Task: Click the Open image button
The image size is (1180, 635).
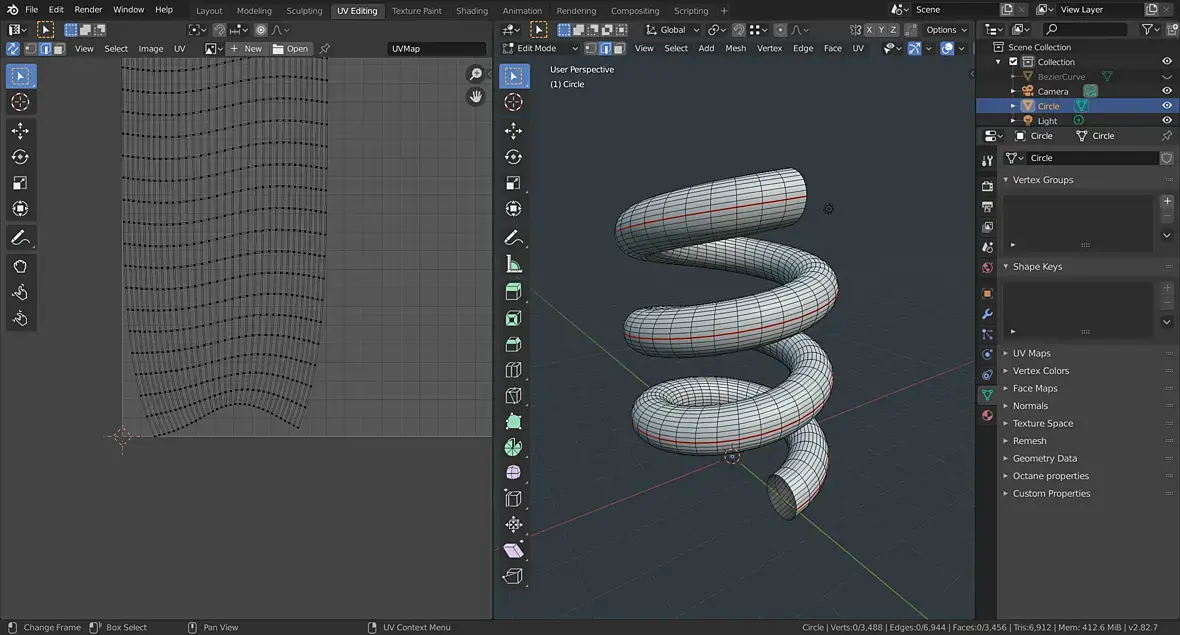Action: 291,48
